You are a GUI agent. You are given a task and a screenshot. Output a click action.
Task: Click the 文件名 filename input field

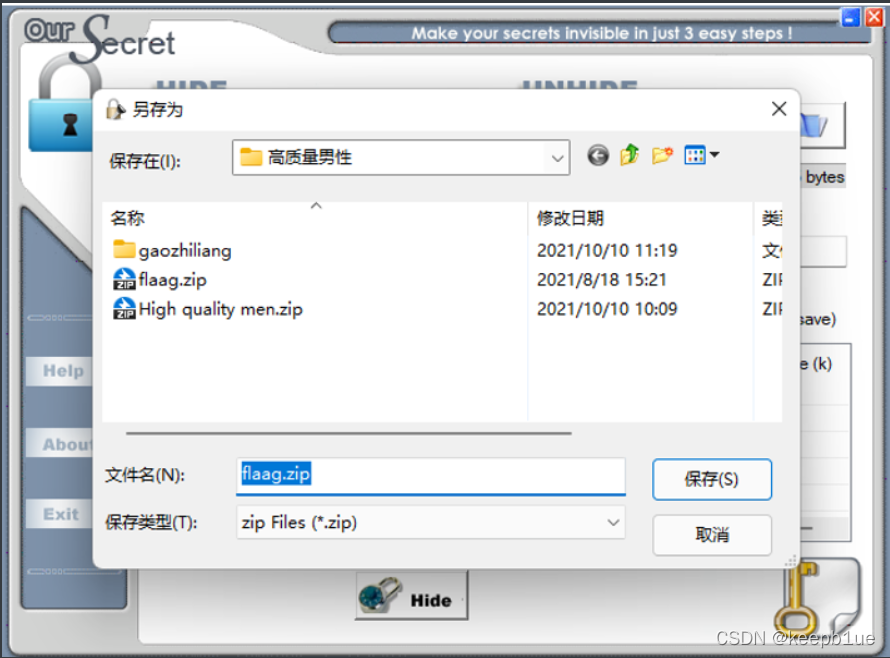[431, 476]
